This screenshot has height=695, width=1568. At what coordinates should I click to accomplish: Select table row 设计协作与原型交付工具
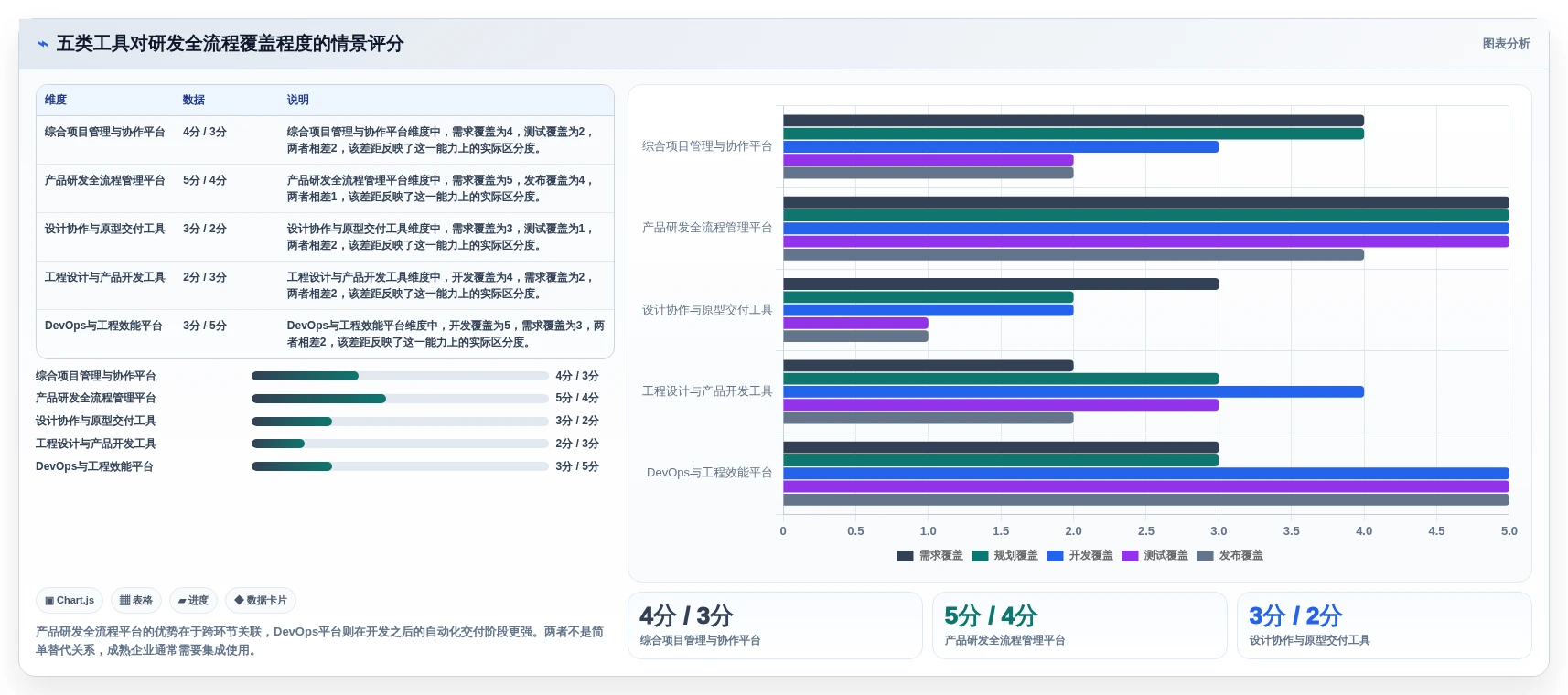tap(325, 237)
